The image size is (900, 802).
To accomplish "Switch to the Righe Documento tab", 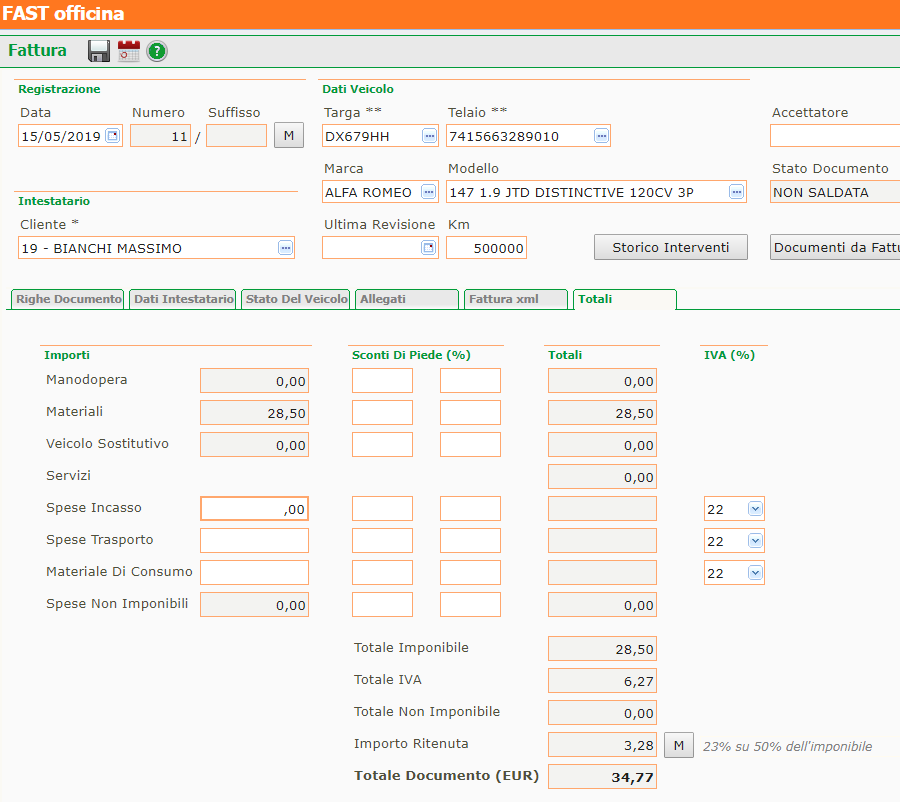I will click(x=69, y=299).
